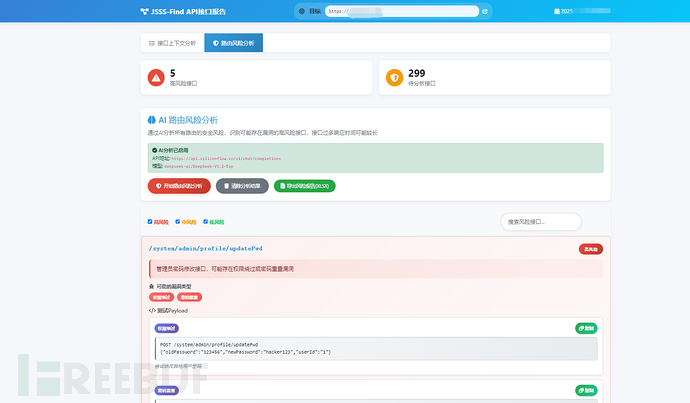
Task: Copy the first 权限绕过 payload
Action: 586,328
